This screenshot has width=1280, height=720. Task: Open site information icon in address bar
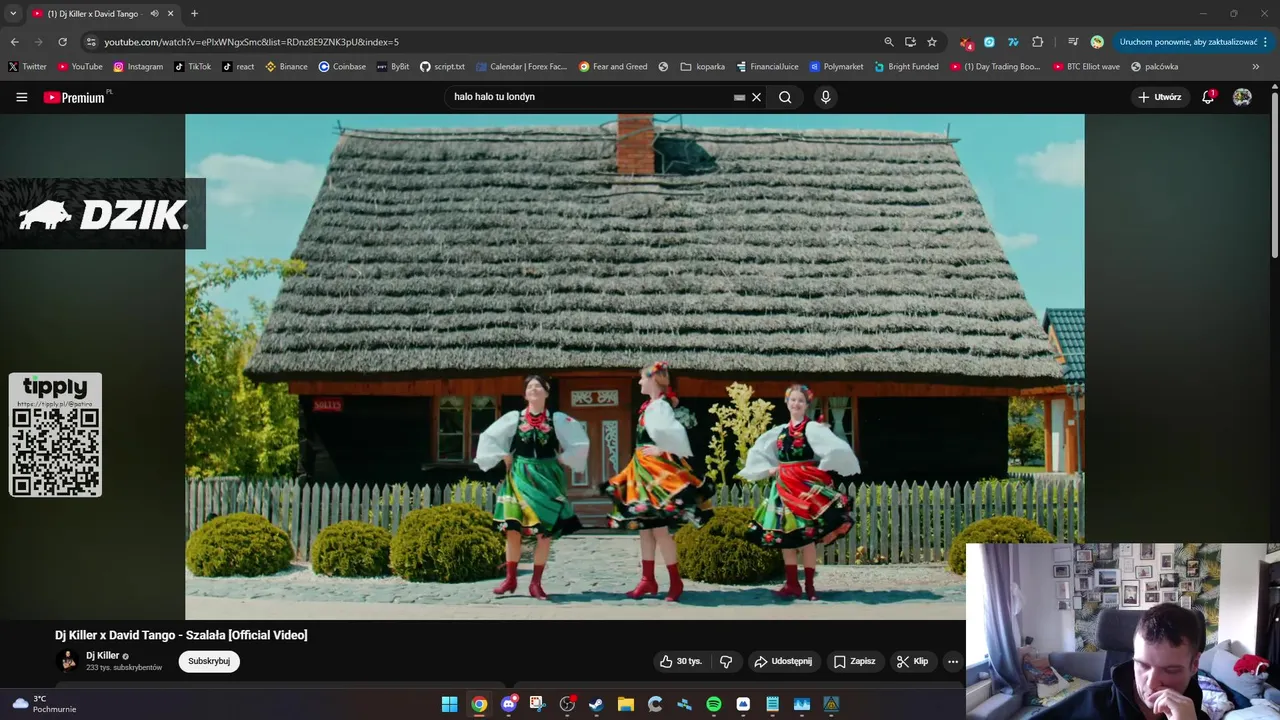click(91, 42)
